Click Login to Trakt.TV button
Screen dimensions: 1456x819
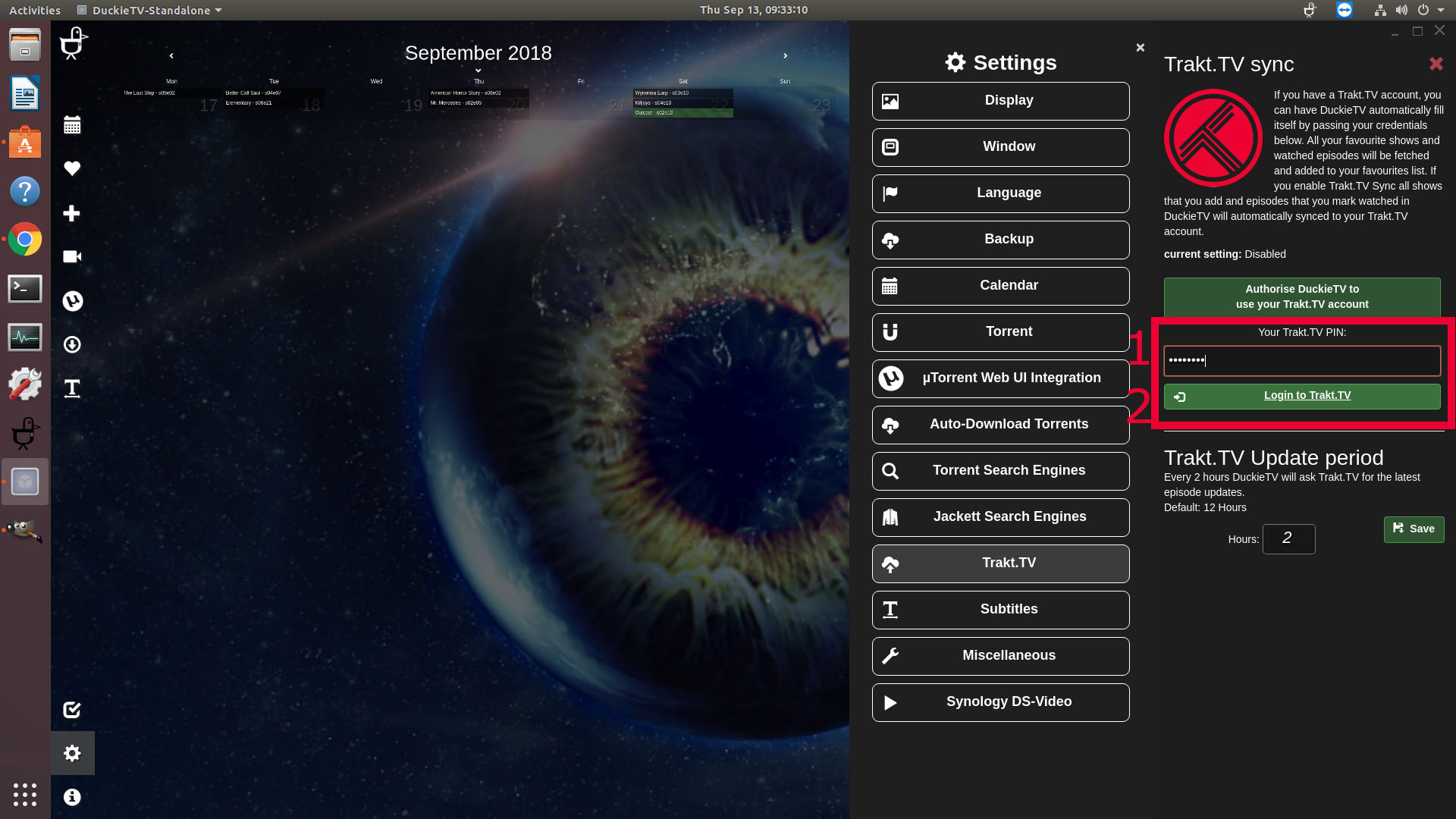pos(1302,396)
